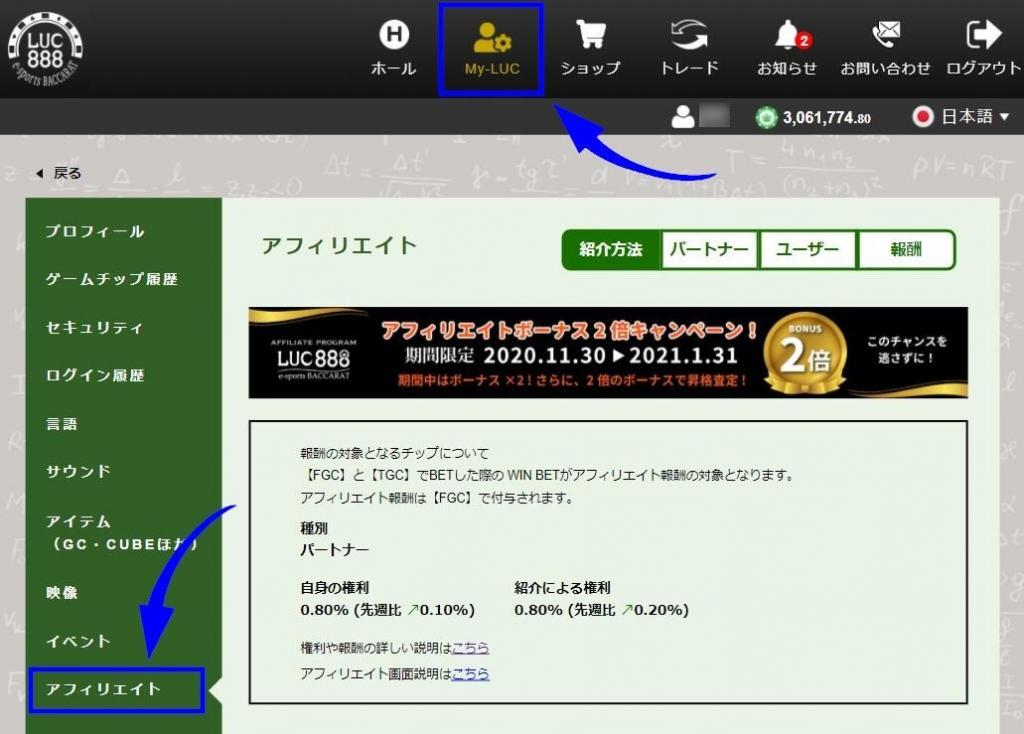Select the 紹介方法 tab
Viewport: 1024px width, 734px height.
[x=611, y=249]
